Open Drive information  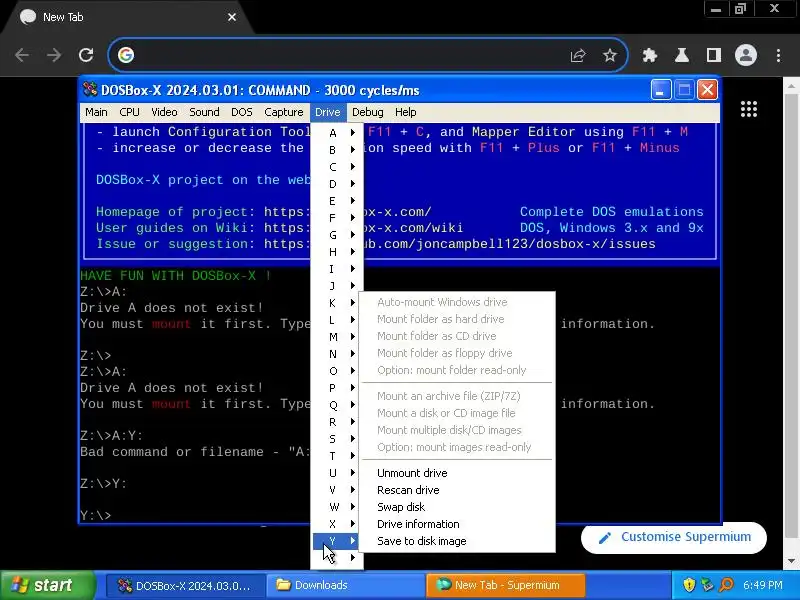(x=457, y=524)
